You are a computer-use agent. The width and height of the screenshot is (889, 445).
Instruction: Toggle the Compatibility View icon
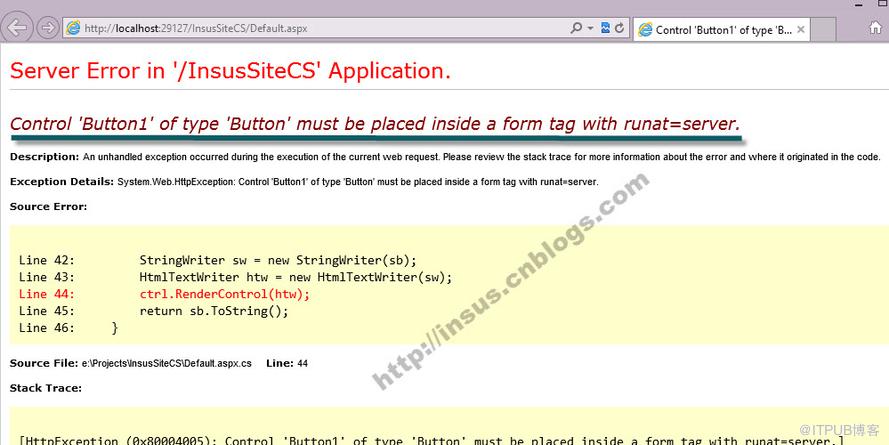[606, 27]
